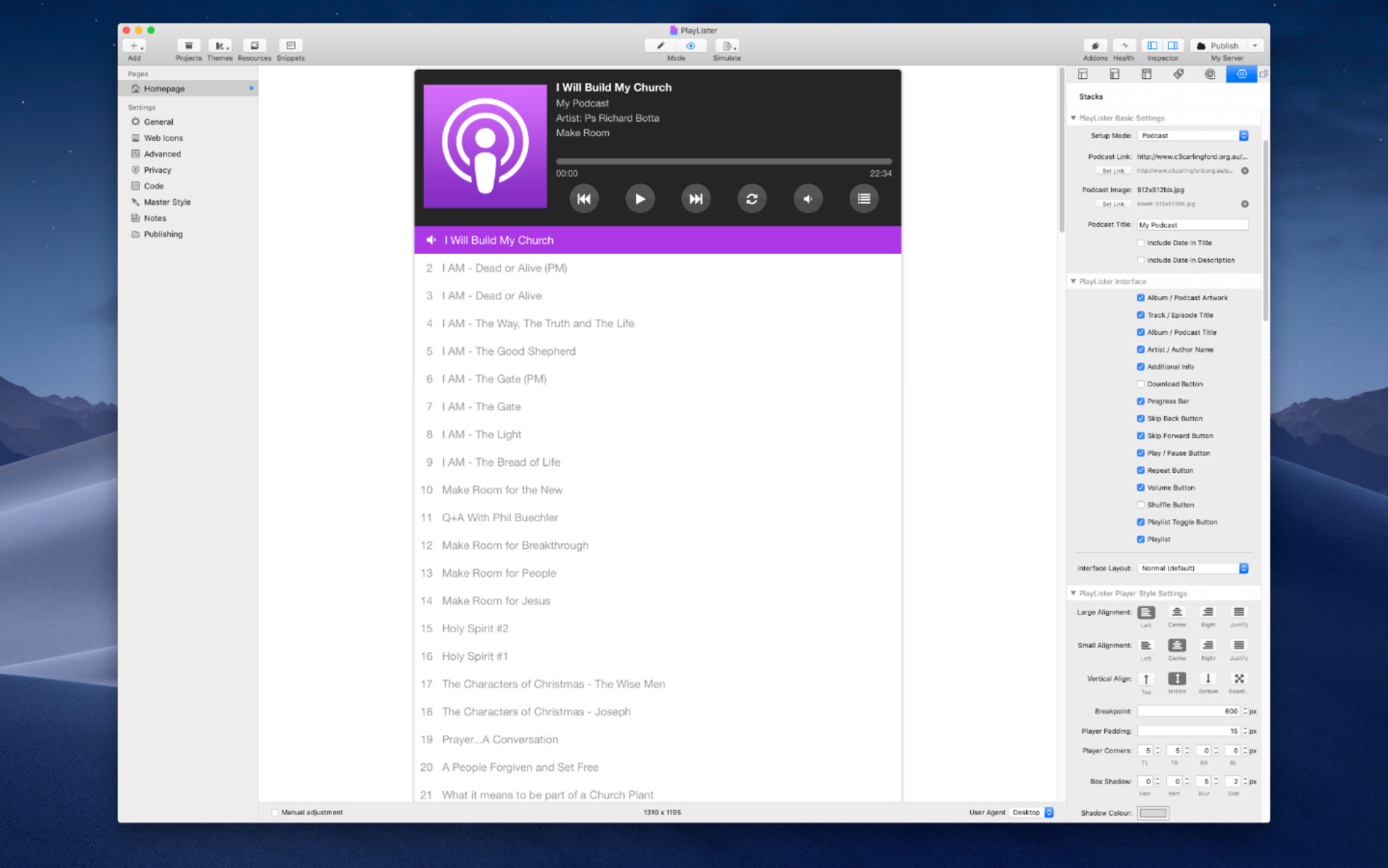Check Include Date In Title
1388x868 pixels.
point(1141,242)
